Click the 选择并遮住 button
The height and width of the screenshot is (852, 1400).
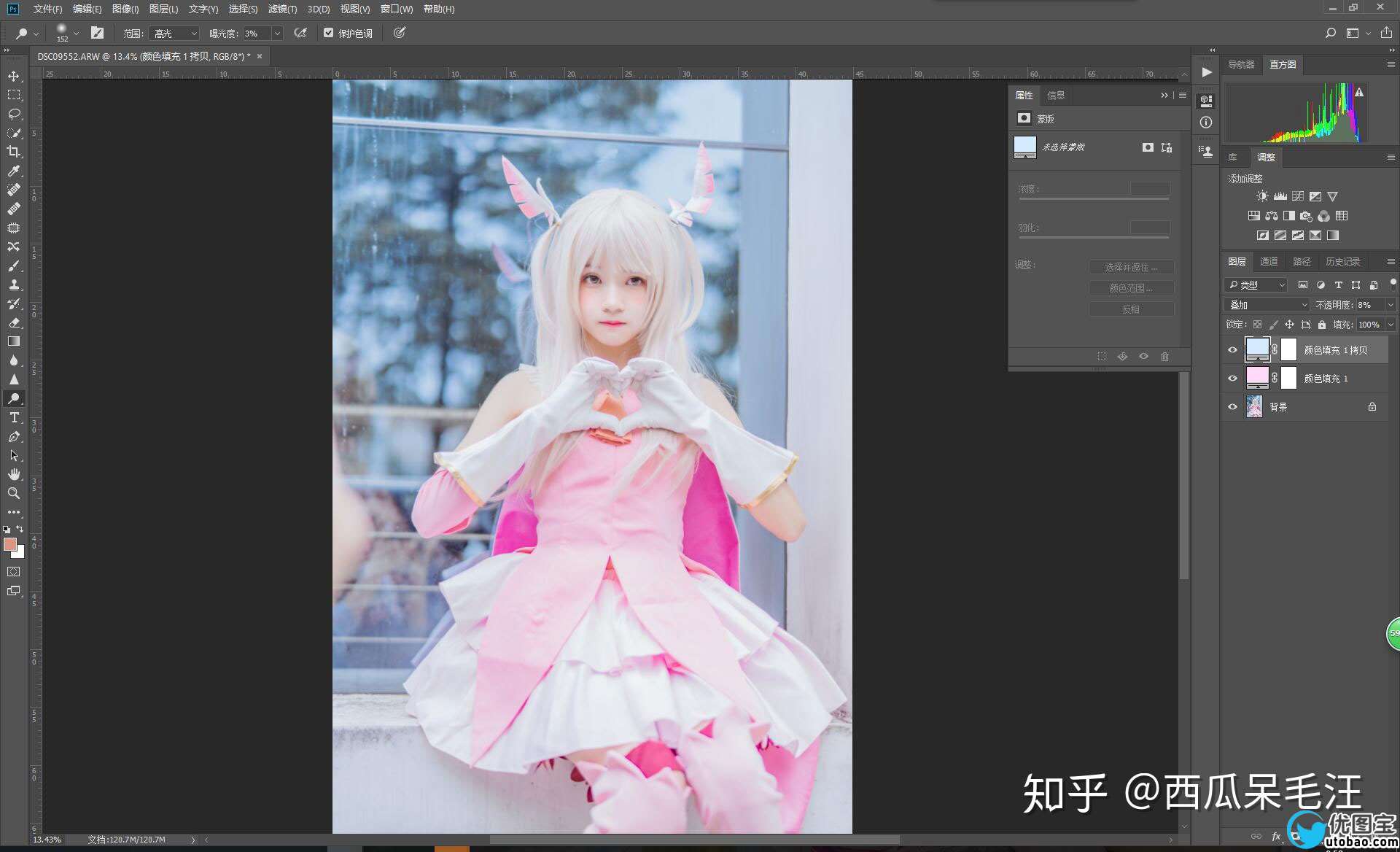tap(1131, 267)
